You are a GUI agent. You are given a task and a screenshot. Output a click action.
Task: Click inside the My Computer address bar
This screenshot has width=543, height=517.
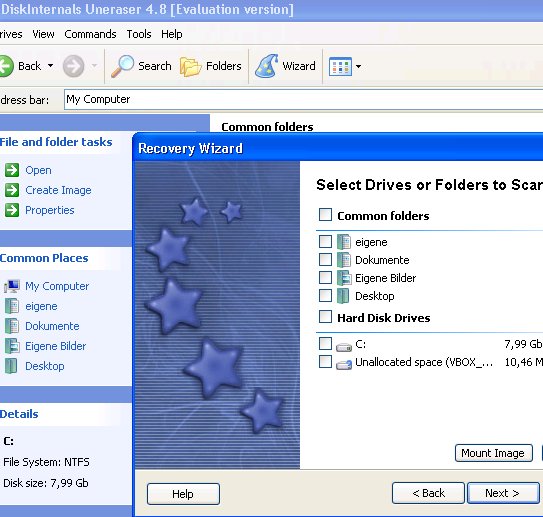coord(303,100)
